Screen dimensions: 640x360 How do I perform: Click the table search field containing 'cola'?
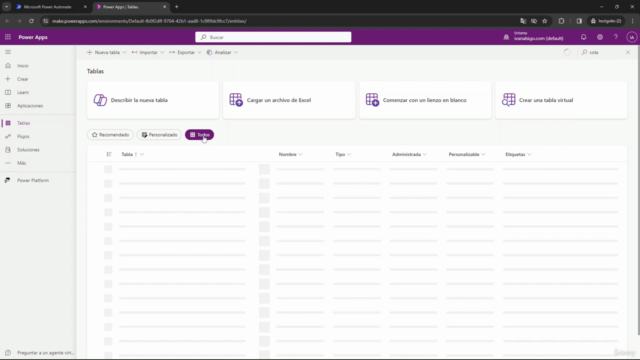(x=603, y=52)
